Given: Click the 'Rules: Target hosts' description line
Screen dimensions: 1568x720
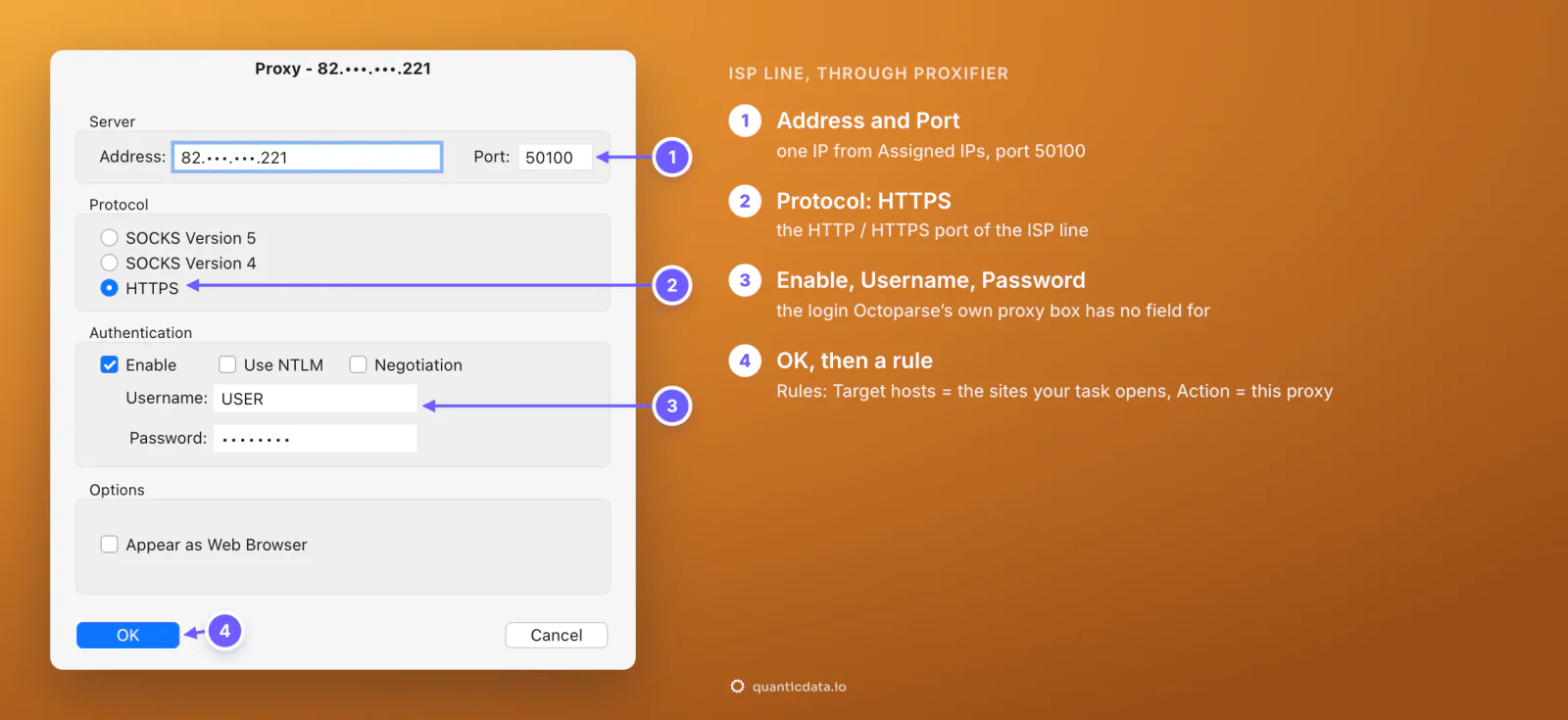Looking at the screenshot, I should tap(1054, 391).
